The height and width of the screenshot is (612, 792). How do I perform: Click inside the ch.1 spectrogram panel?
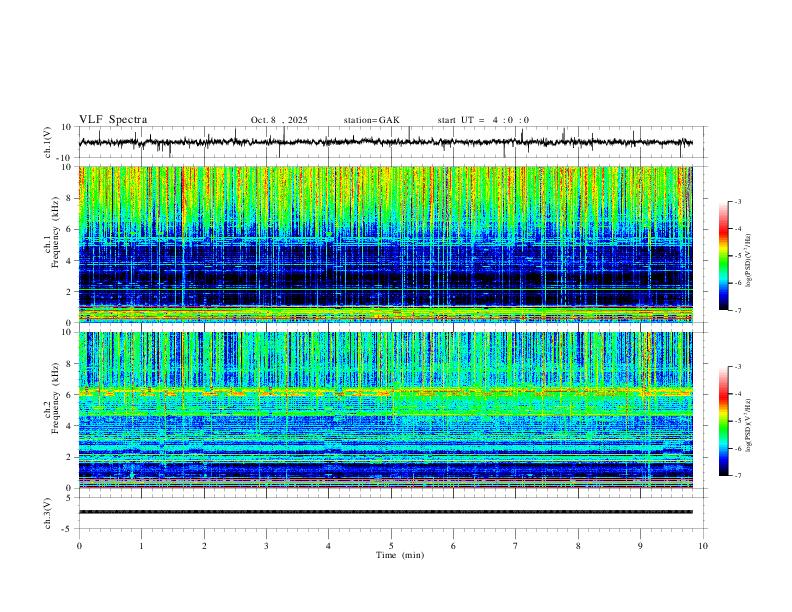(385, 244)
